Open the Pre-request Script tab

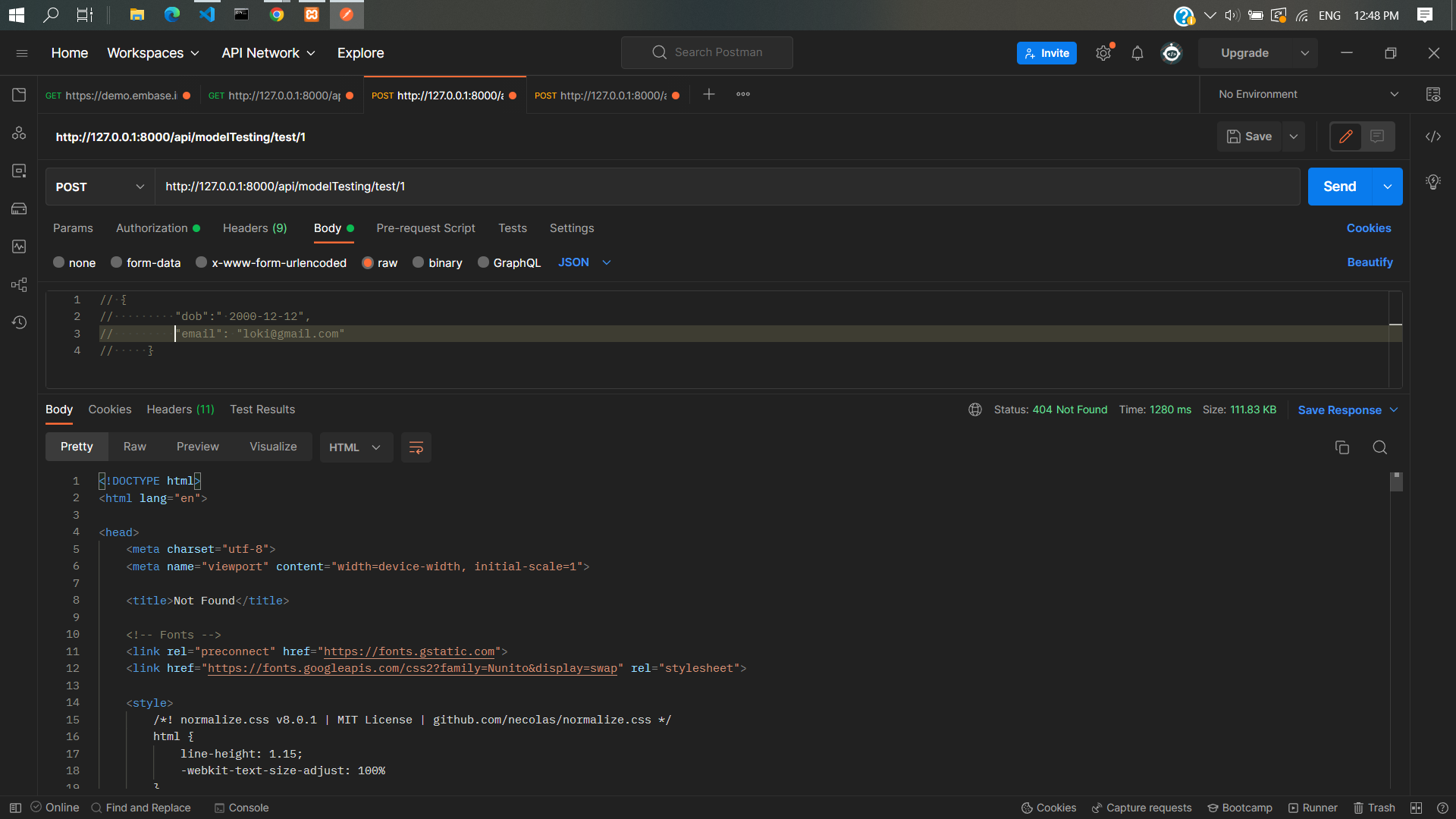coord(425,228)
